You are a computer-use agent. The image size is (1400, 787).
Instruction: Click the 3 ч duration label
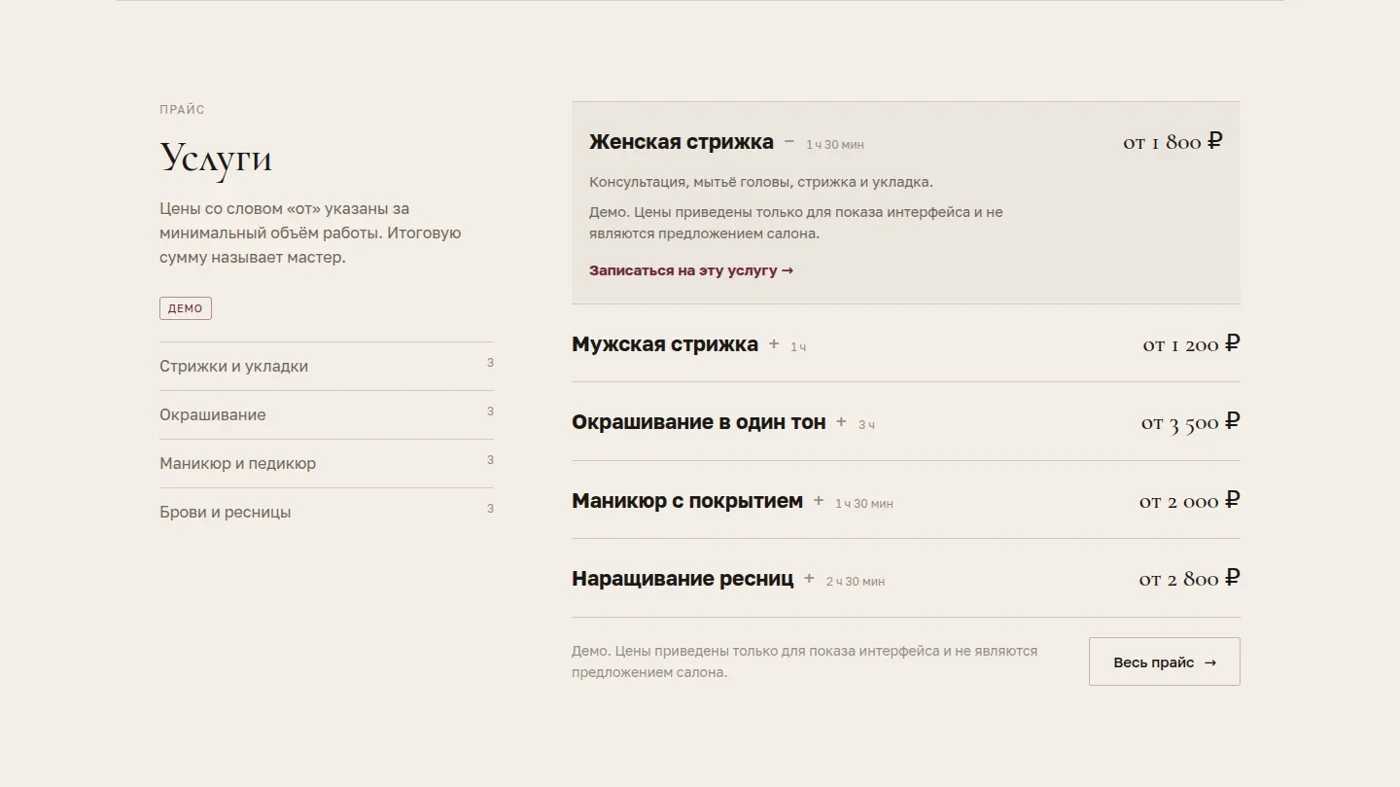[x=866, y=425]
